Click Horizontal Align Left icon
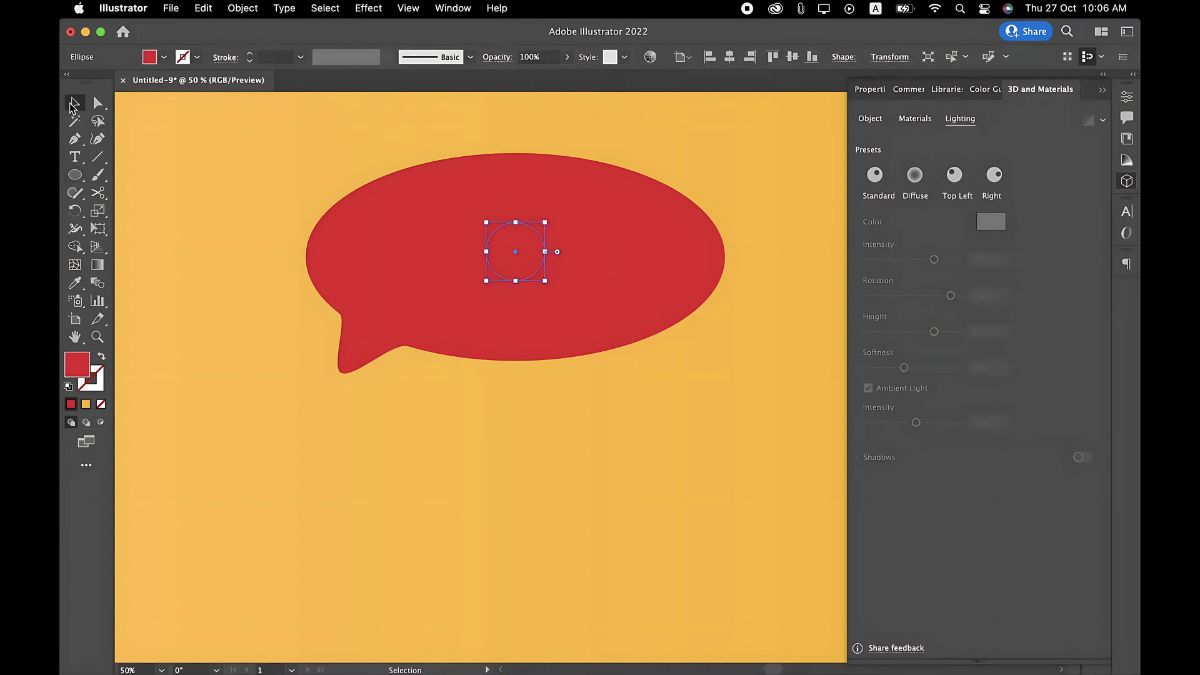Viewport: 1200px width, 675px height. click(x=709, y=57)
